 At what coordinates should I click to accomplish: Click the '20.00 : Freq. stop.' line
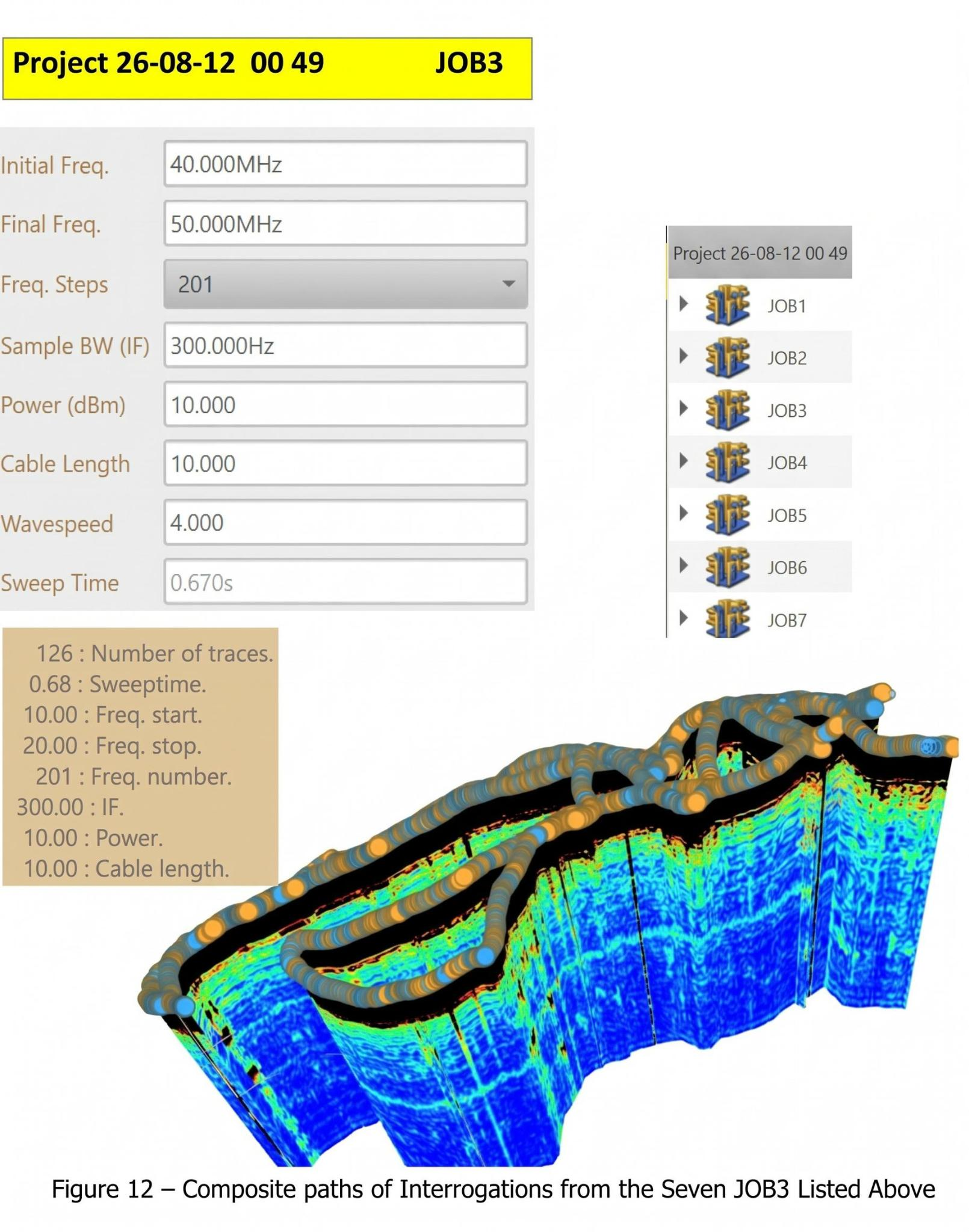point(112,745)
